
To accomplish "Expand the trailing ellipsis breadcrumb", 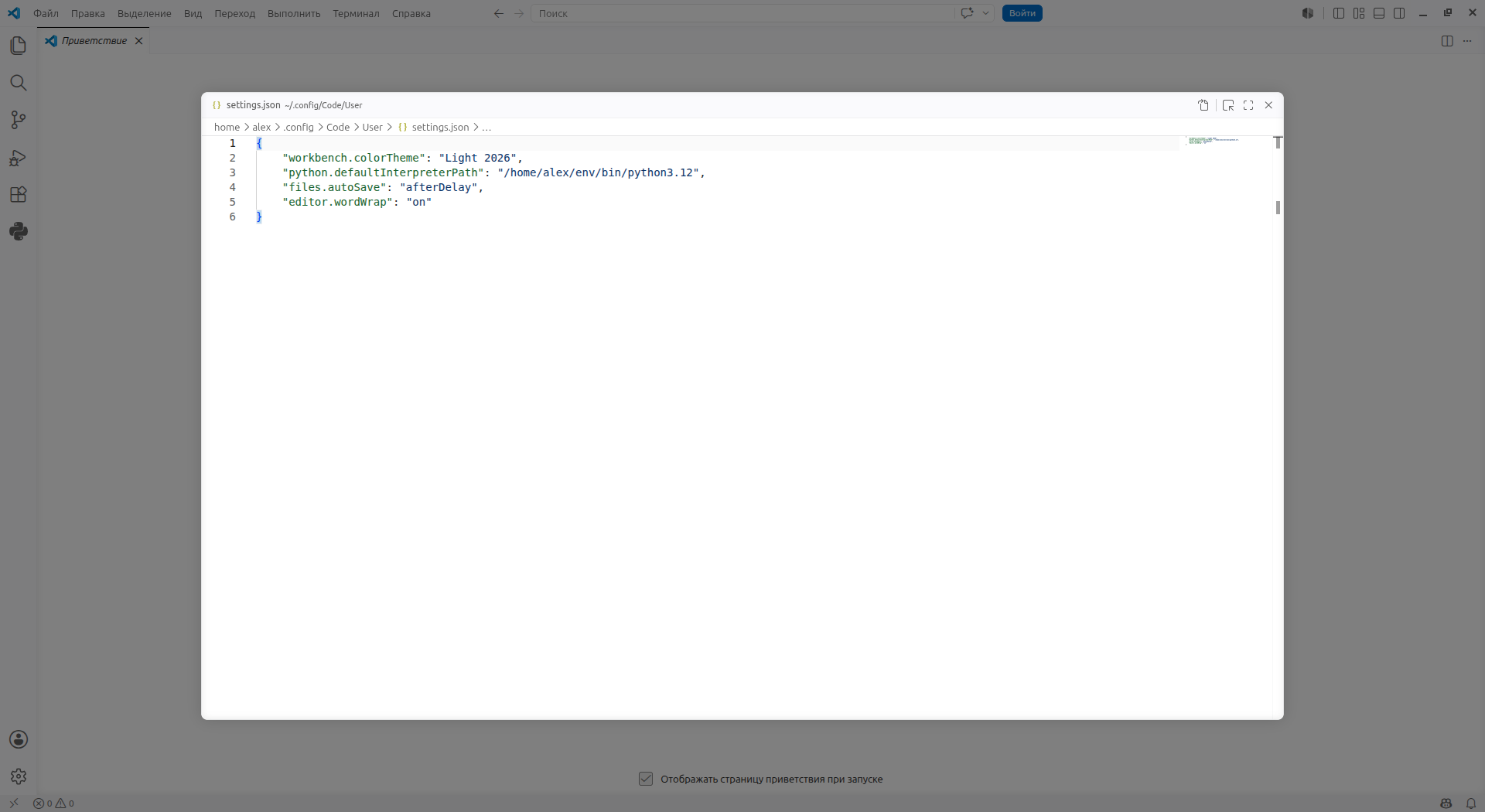I will (486, 127).
